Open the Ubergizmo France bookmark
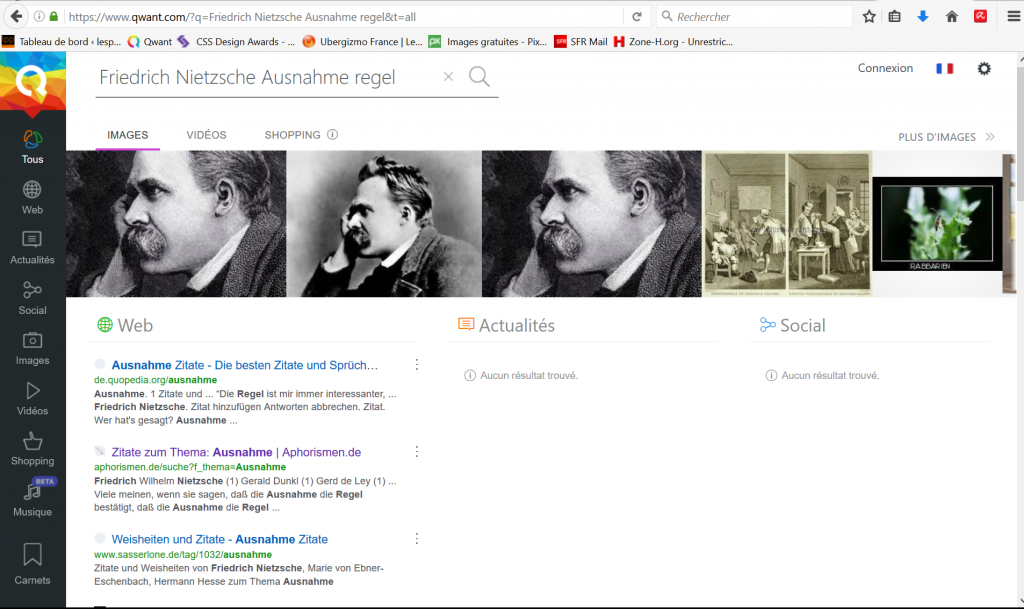The image size is (1024, 609). [x=362, y=41]
